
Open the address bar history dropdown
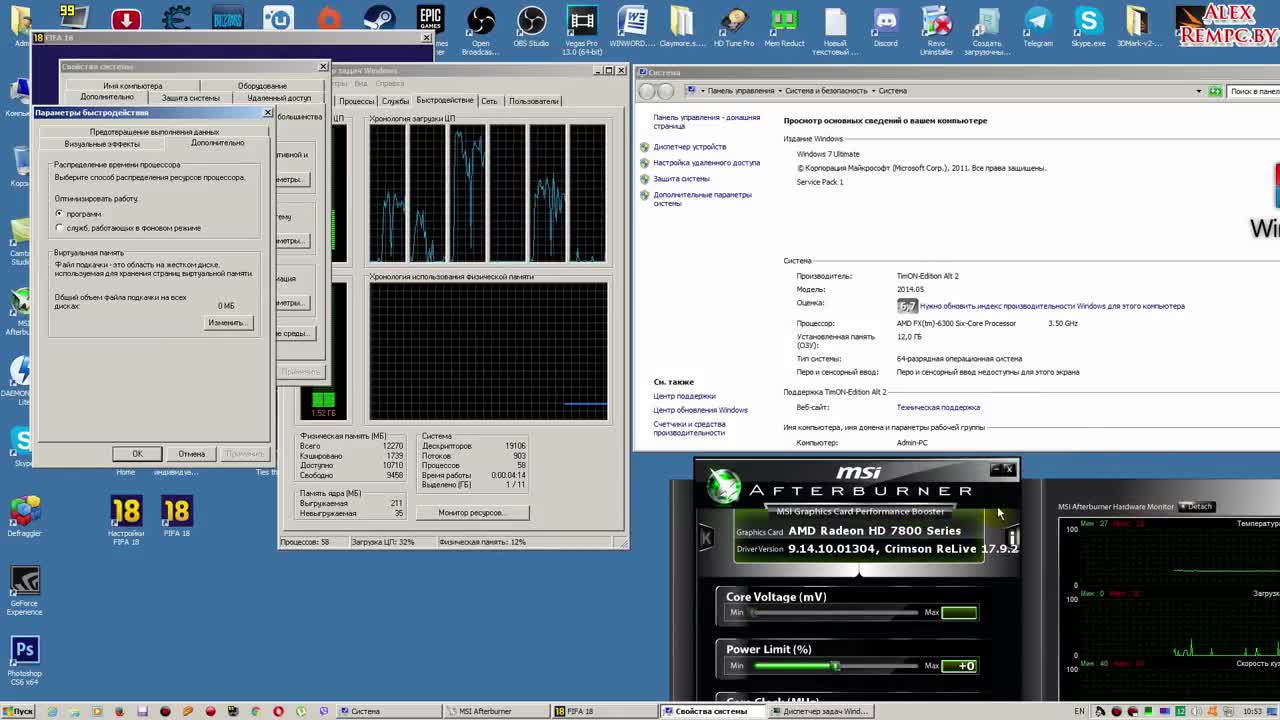(1200, 91)
